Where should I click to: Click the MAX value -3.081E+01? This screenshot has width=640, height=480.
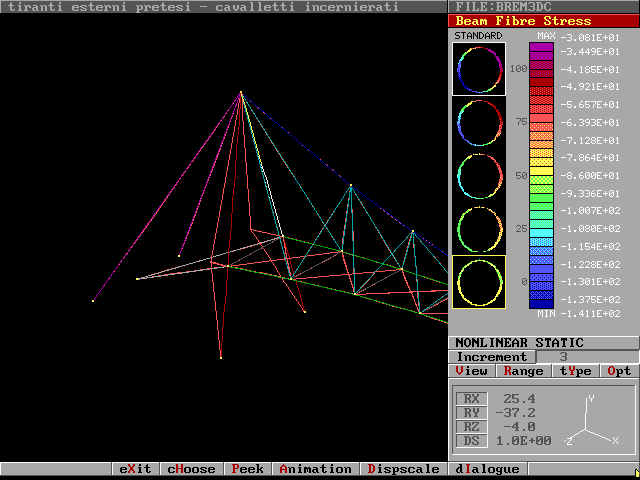click(590, 38)
